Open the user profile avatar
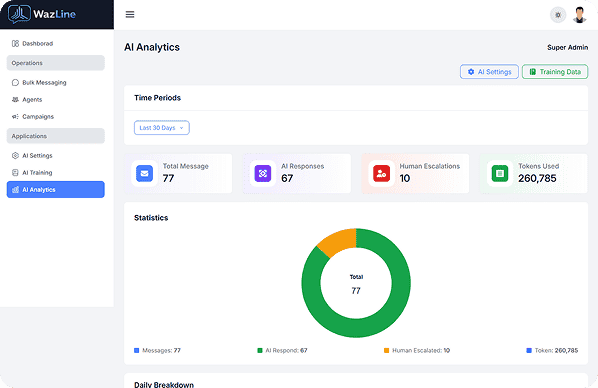 [580, 15]
